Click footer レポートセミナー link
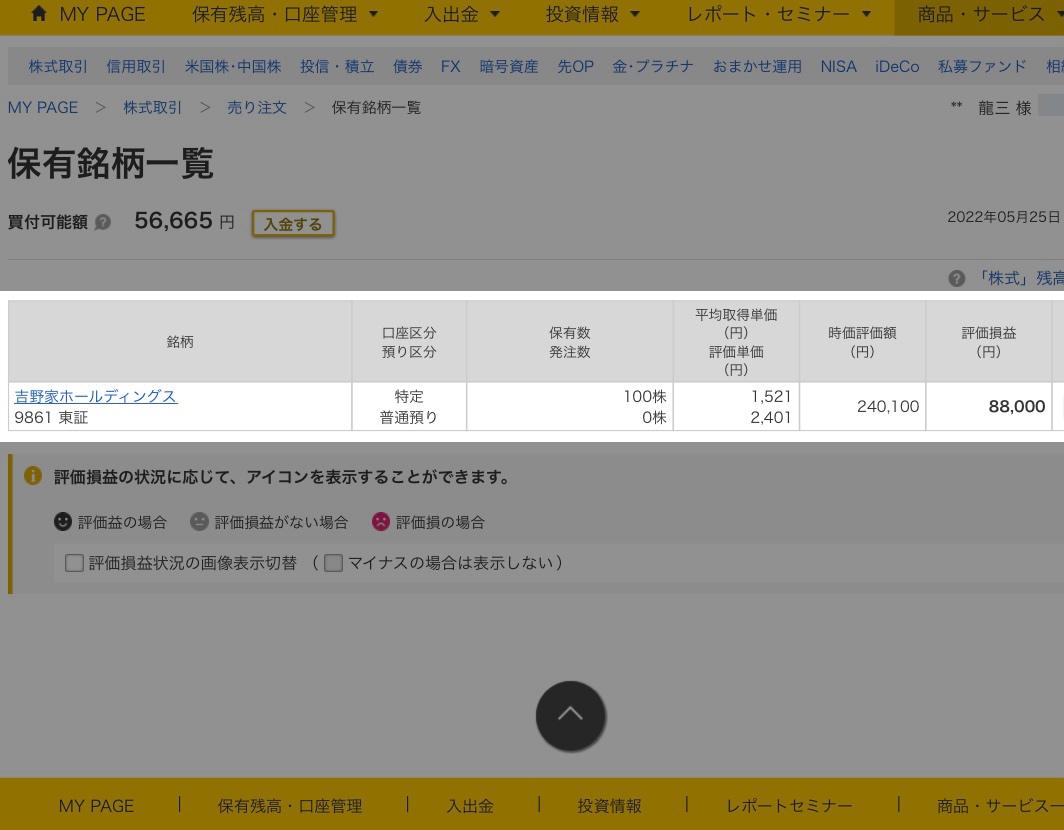 click(789, 806)
